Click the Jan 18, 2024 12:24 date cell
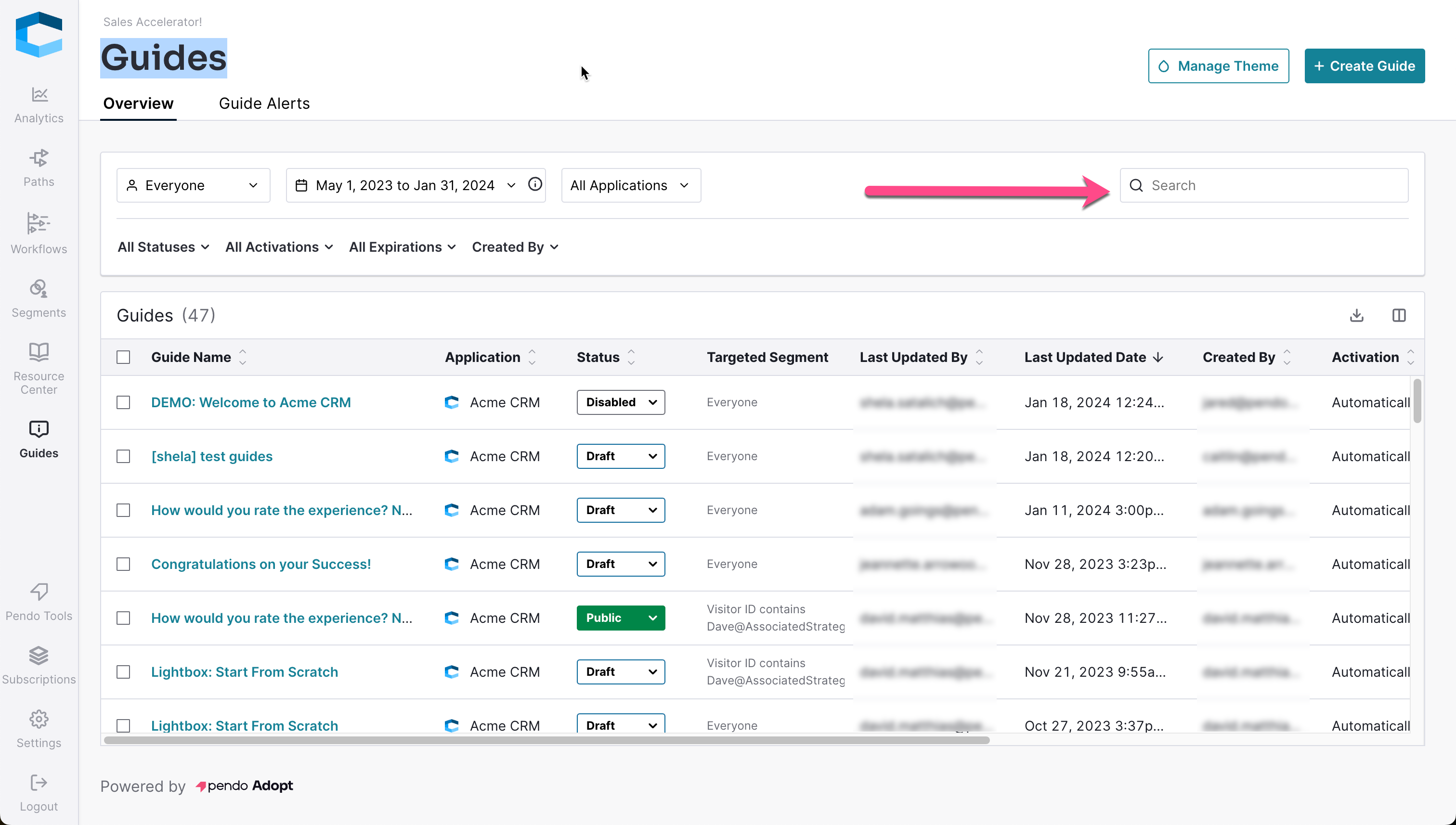The image size is (1456, 825). click(1094, 402)
